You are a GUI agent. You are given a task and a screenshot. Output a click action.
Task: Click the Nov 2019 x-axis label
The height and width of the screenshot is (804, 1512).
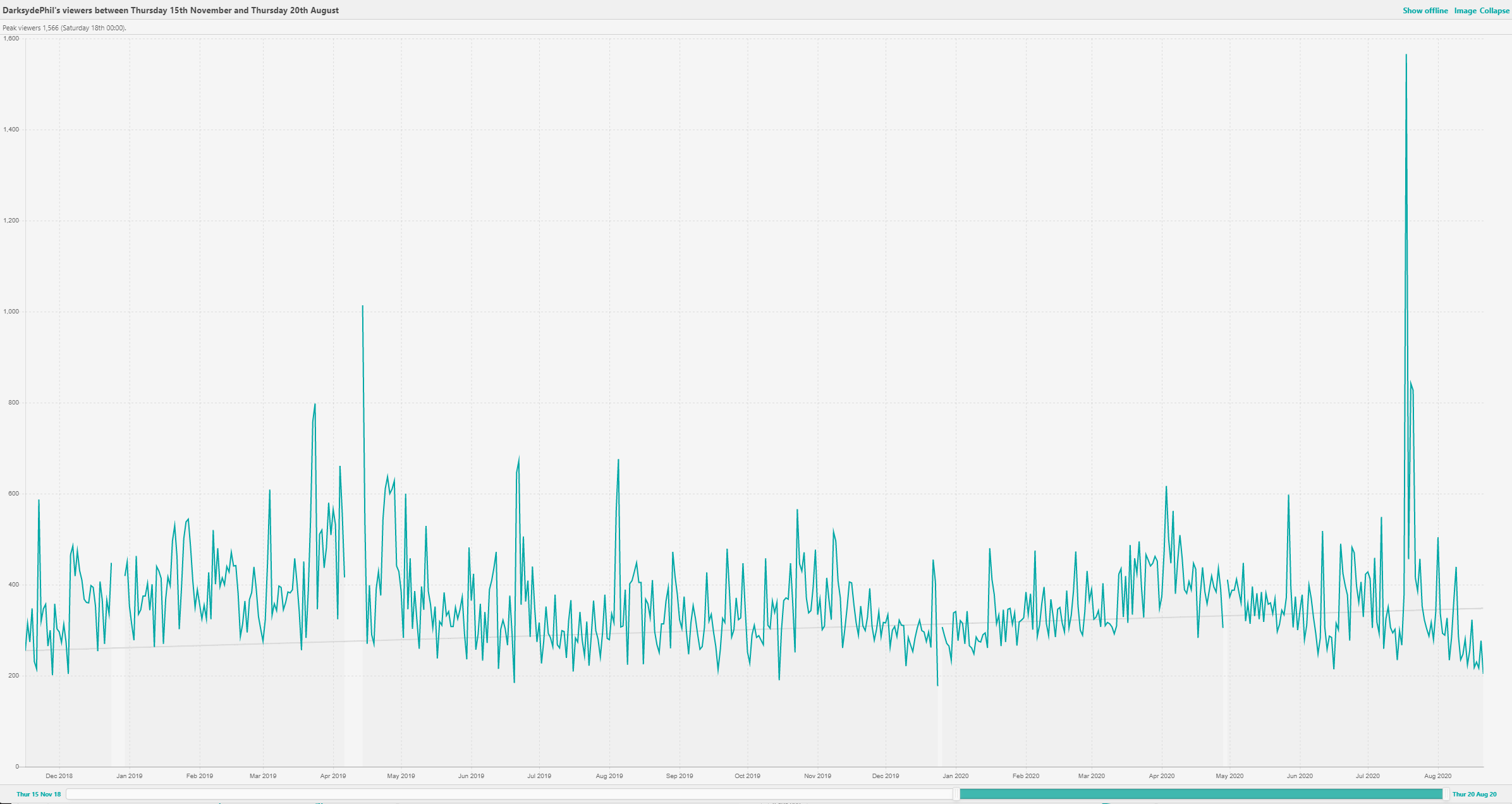[817, 776]
